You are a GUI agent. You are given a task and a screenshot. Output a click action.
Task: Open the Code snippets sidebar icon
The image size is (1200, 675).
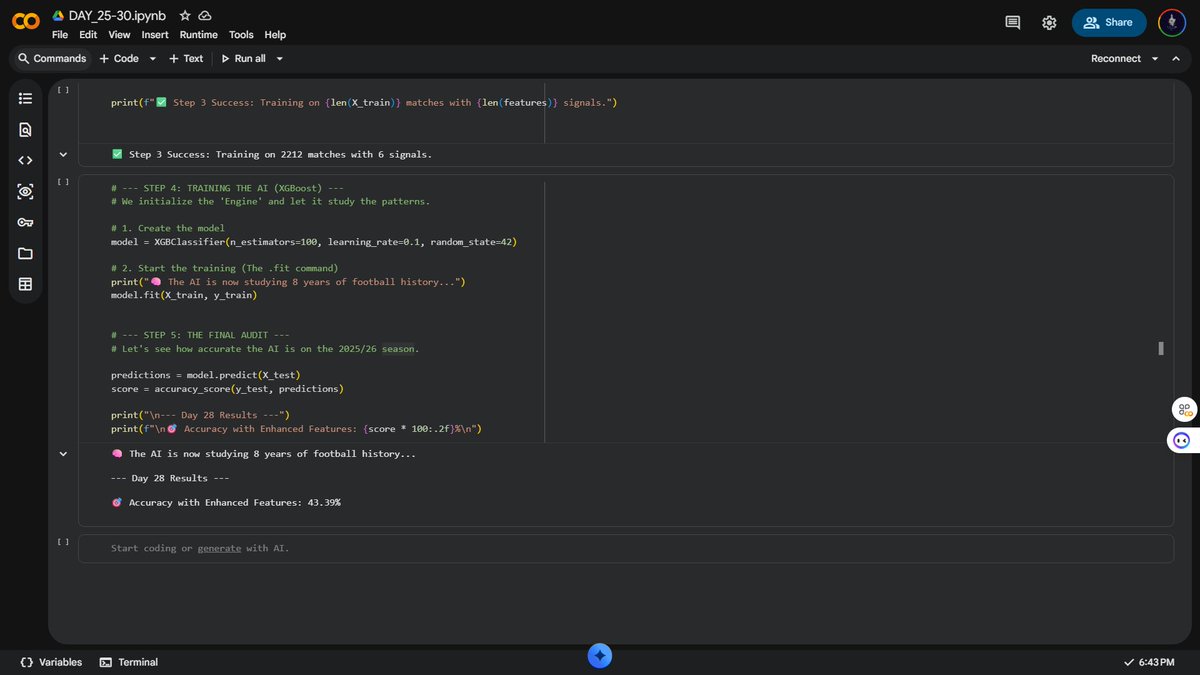(25, 160)
